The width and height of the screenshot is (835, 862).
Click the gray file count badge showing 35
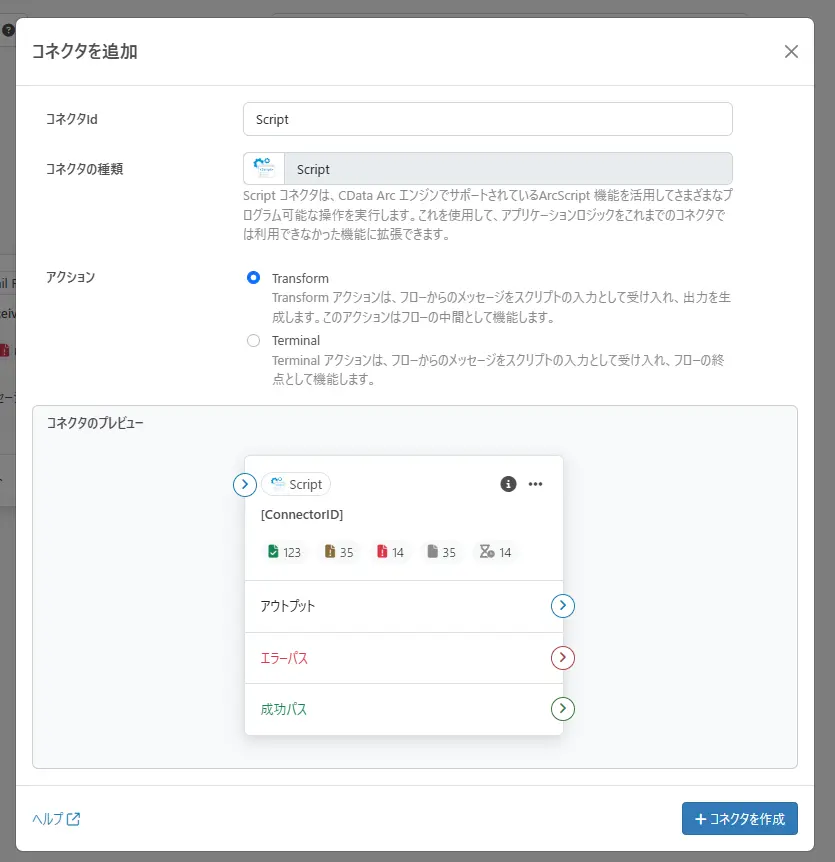click(x=441, y=551)
